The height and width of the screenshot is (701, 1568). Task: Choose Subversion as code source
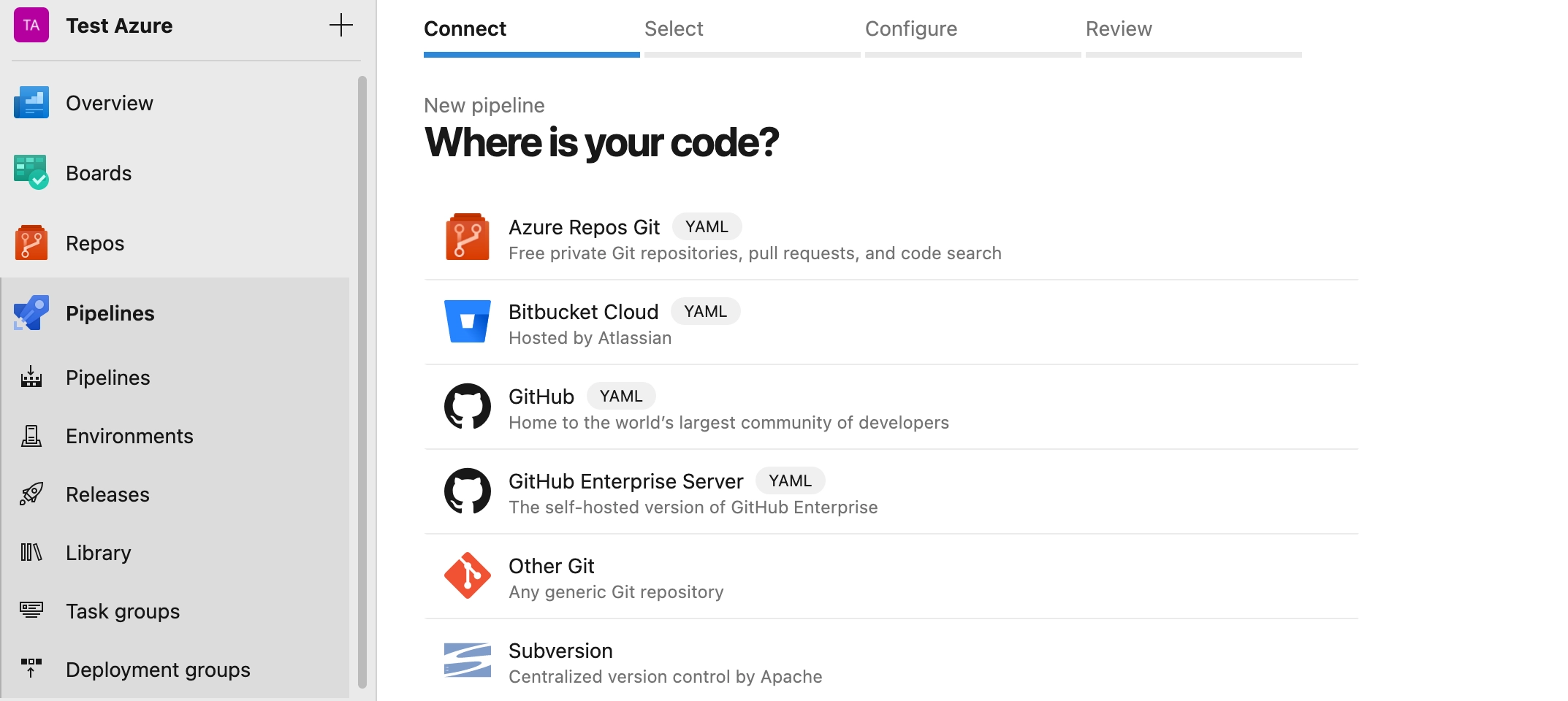point(891,662)
